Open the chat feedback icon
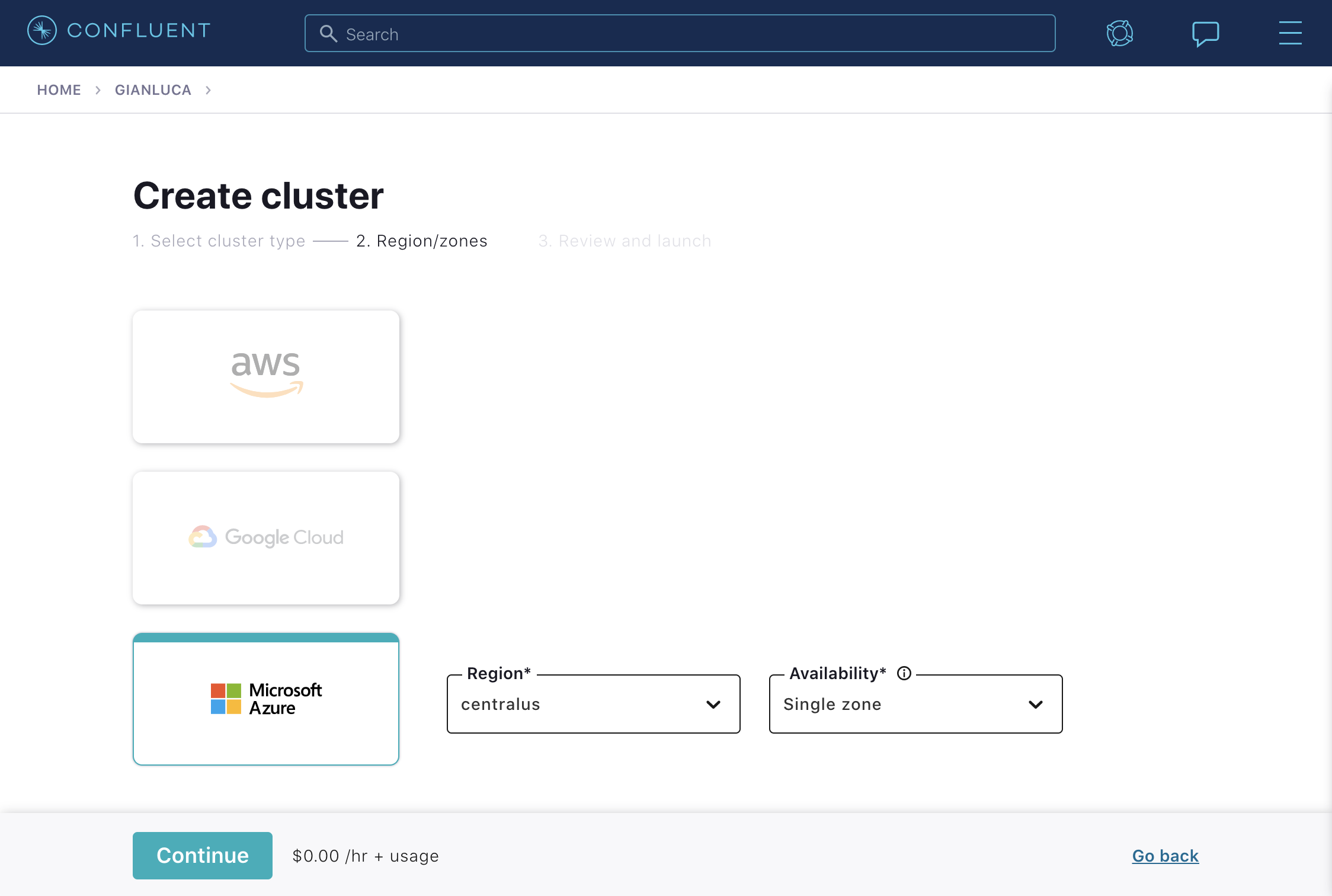Screen dimensions: 1332x896 tap(1205, 34)
